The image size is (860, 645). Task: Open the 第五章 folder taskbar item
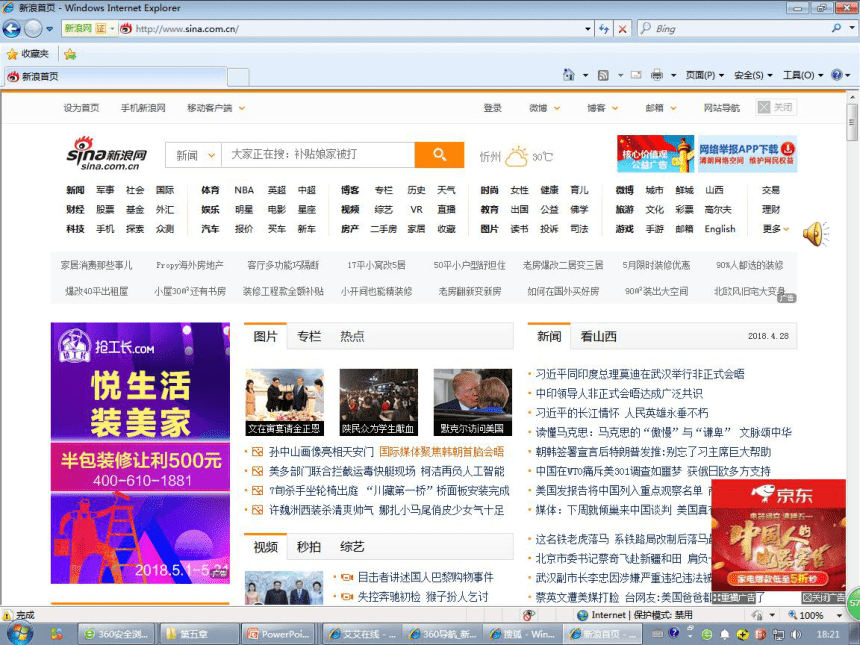(200, 634)
